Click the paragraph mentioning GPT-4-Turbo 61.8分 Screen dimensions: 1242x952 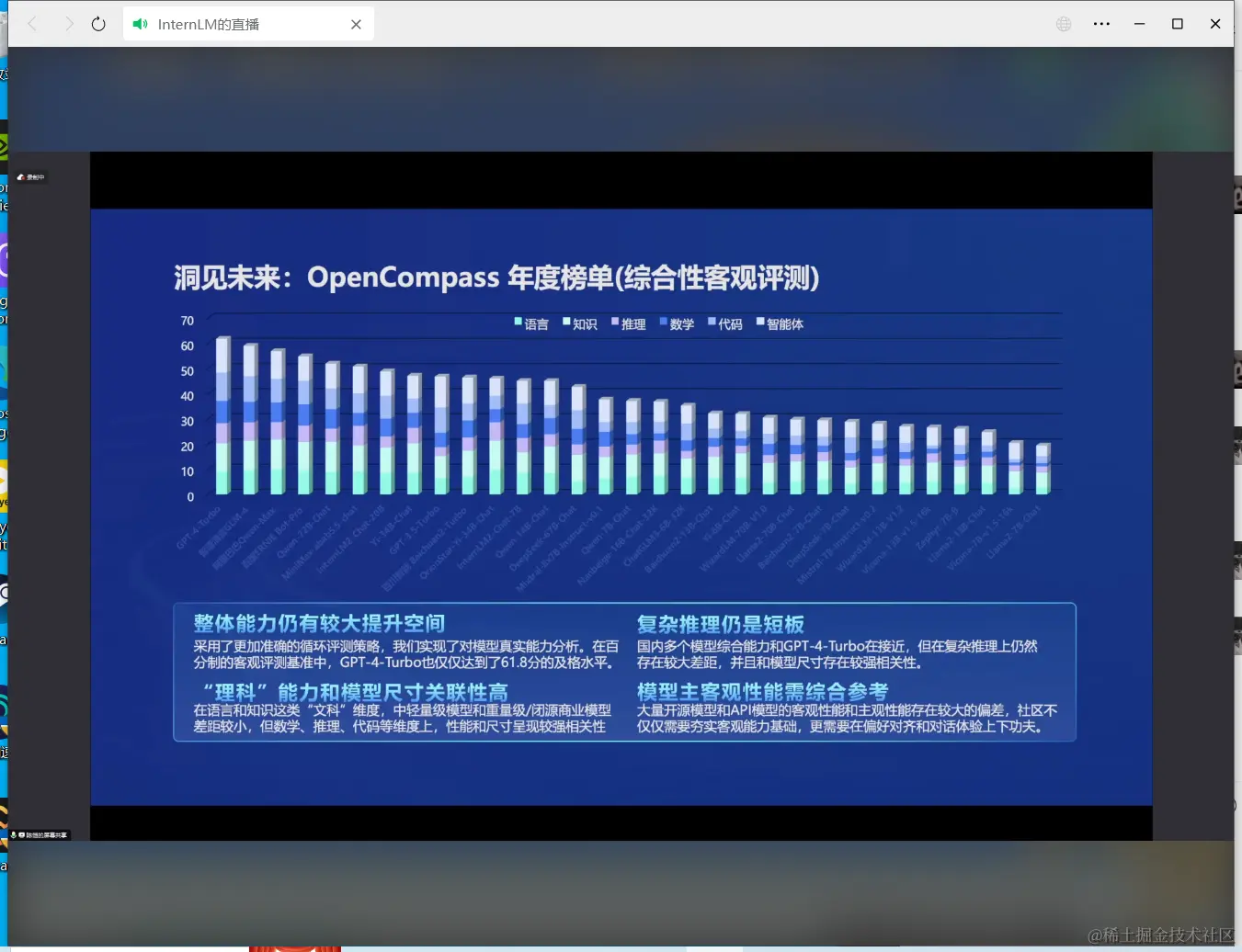click(x=405, y=654)
